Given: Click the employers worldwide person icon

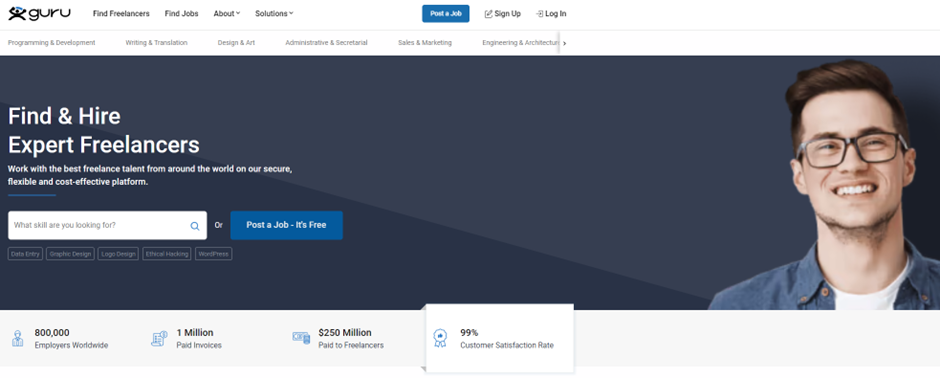Looking at the screenshot, I should pos(18,338).
